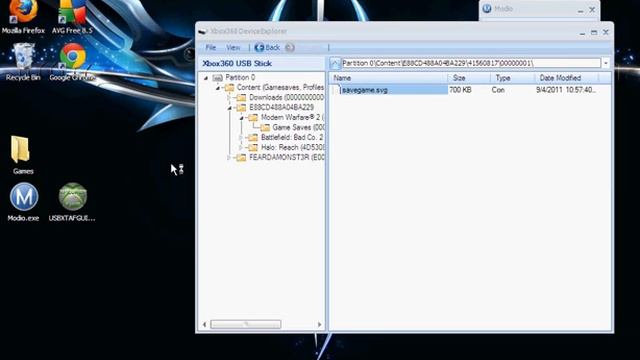Select the Content (Gamesaves, Profiles) folder
640x360 pixels.
(x=280, y=88)
